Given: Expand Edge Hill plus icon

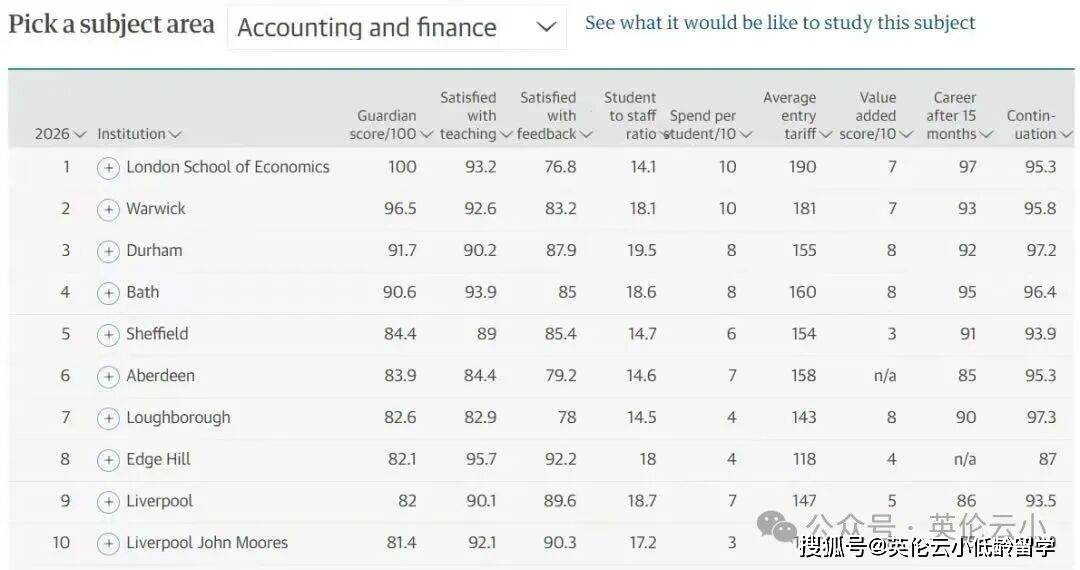Looking at the screenshot, I should point(108,461).
